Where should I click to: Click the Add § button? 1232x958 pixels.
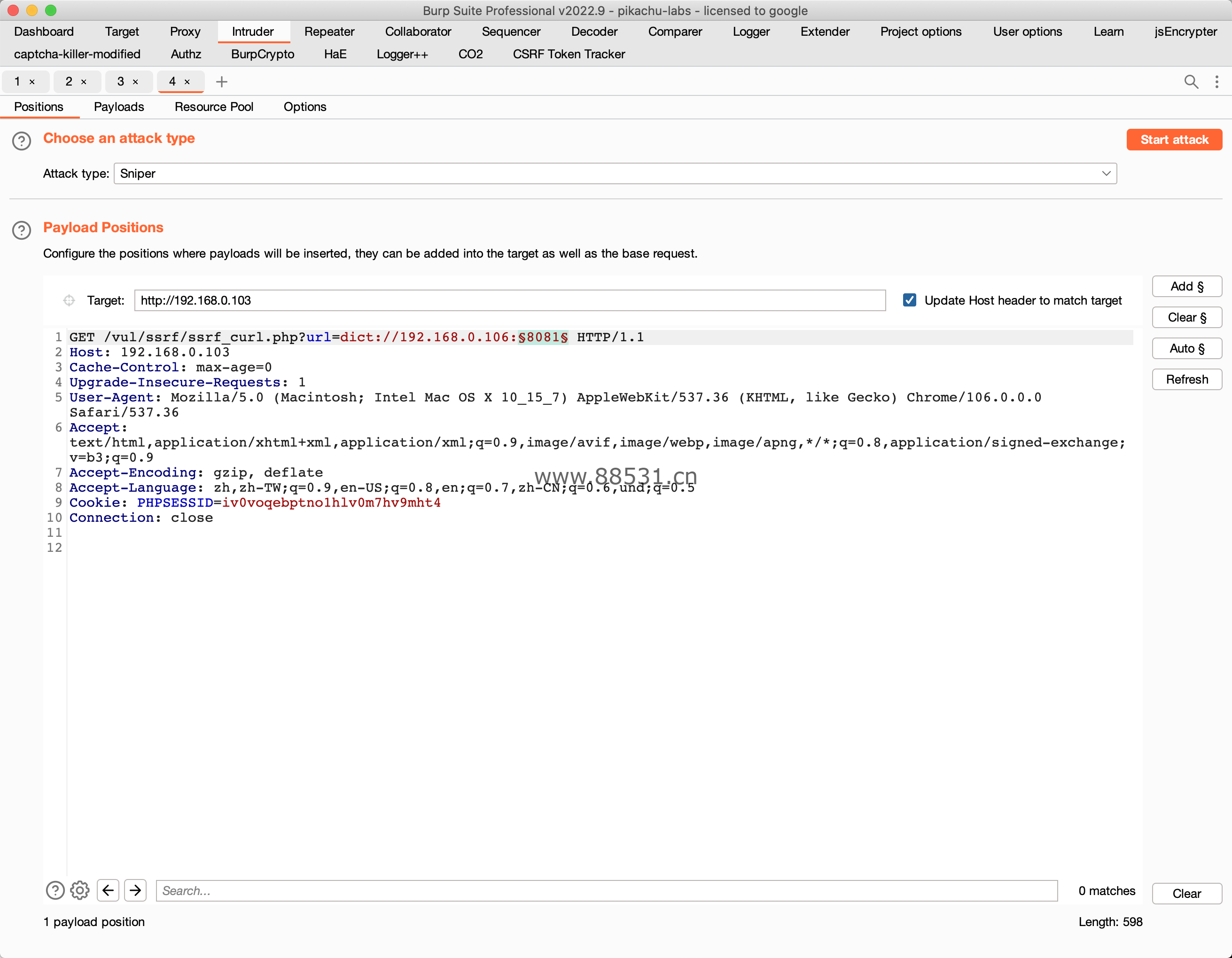(x=1187, y=287)
